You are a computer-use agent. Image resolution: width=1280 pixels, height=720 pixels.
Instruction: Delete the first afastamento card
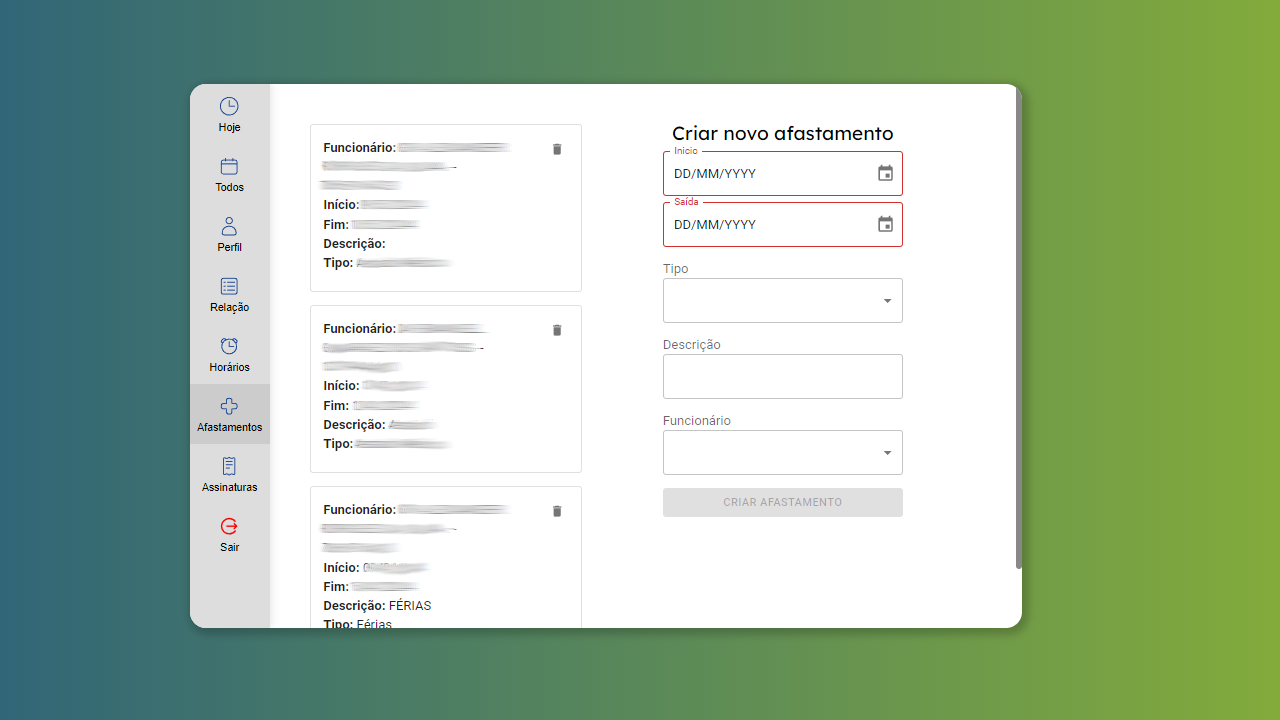(x=557, y=149)
